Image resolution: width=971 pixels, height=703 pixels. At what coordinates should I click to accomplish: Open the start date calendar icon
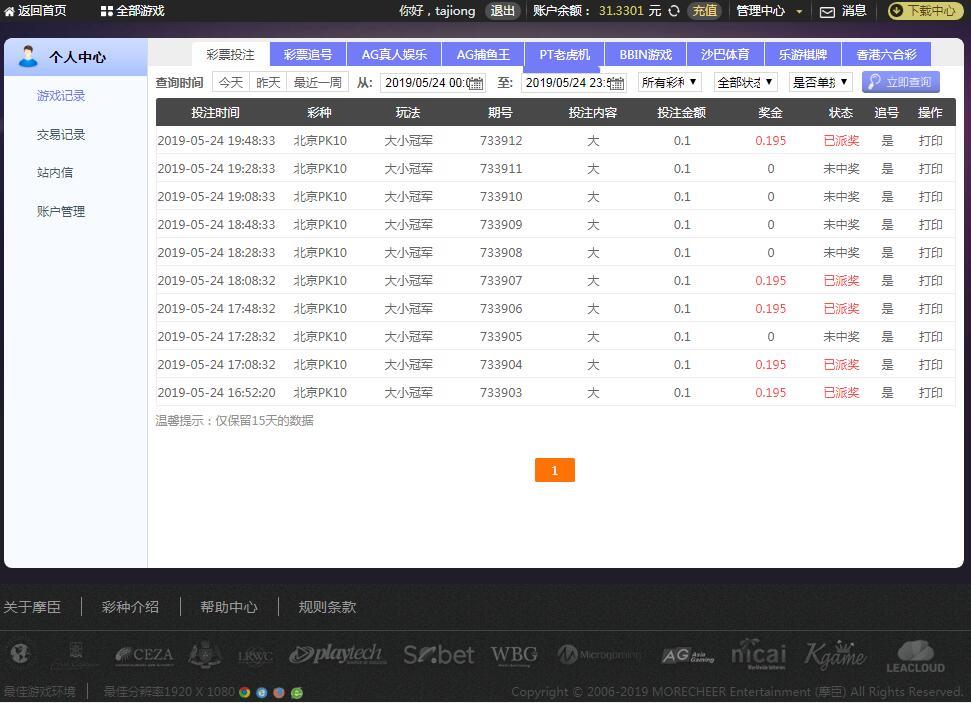click(x=476, y=83)
